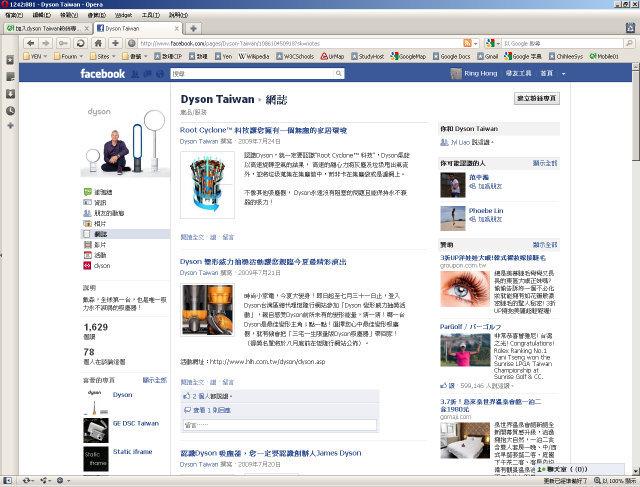Image resolution: width=640 pixels, height=487 pixels.
Task: Open the Root Cyclone note title
Action: pos(263,130)
